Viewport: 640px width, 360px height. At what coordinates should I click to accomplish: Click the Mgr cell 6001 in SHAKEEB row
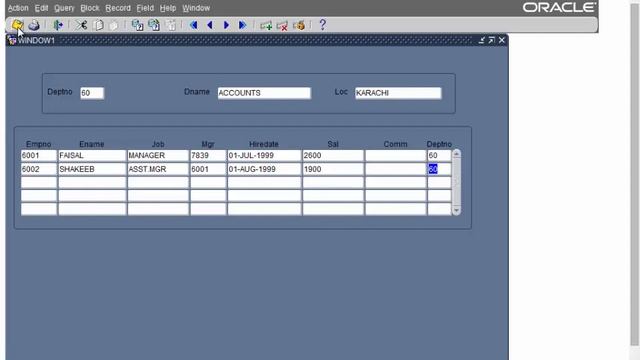tap(208, 169)
